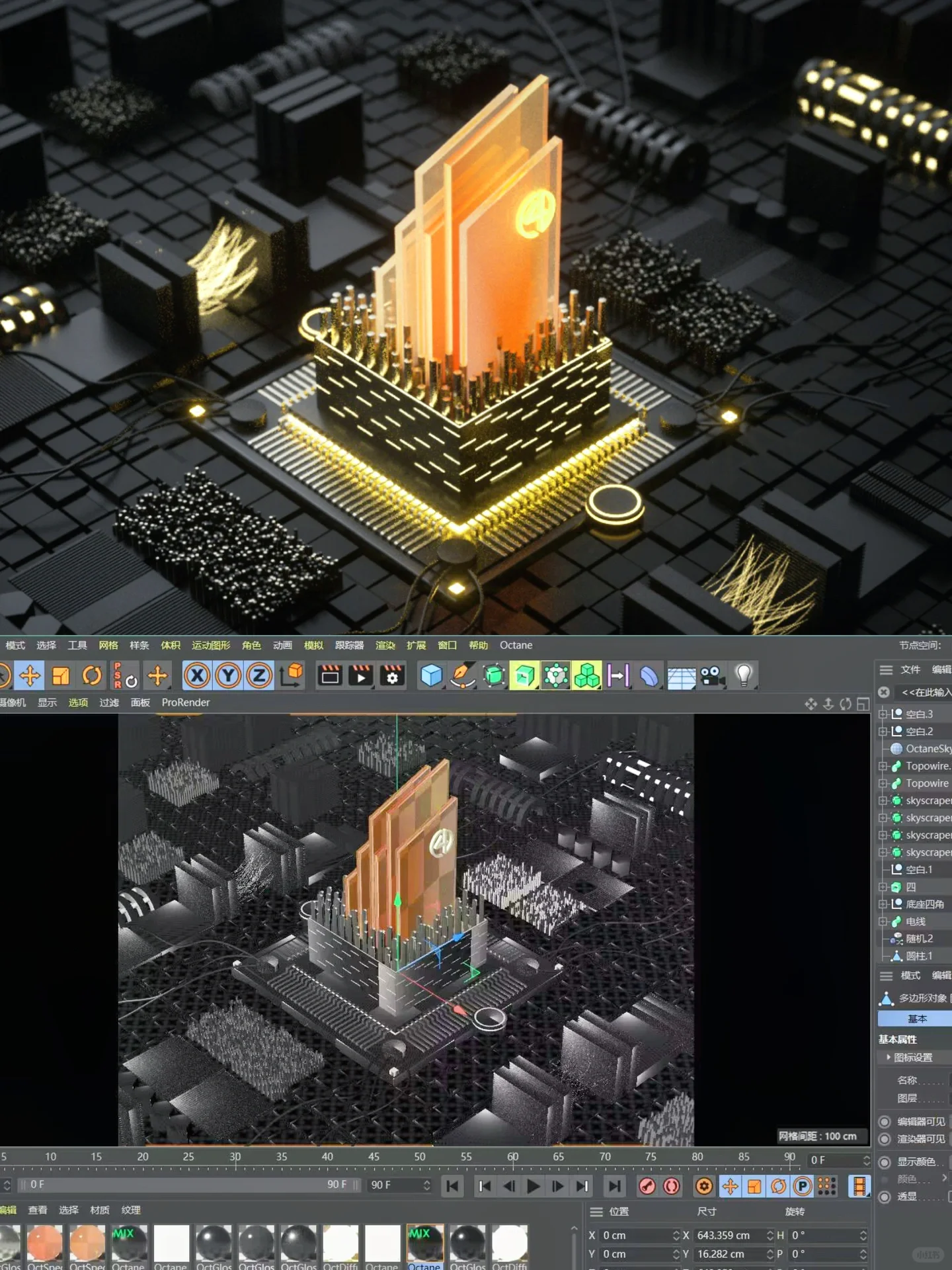Open the Subdivision Surface generator icon
952x1270 pixels.
pos(493,675)
